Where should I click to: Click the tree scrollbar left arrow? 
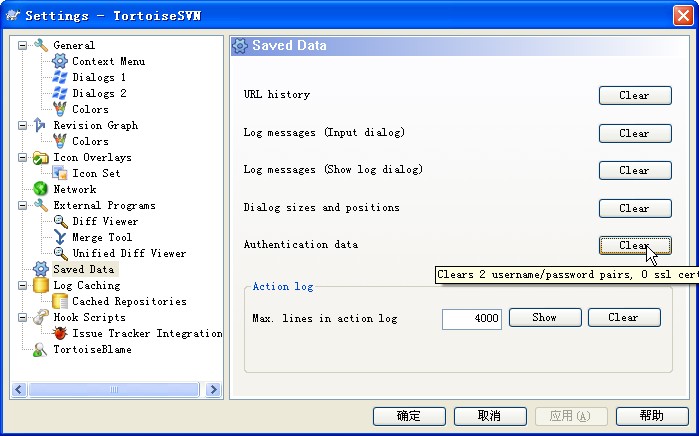[19, 390]
